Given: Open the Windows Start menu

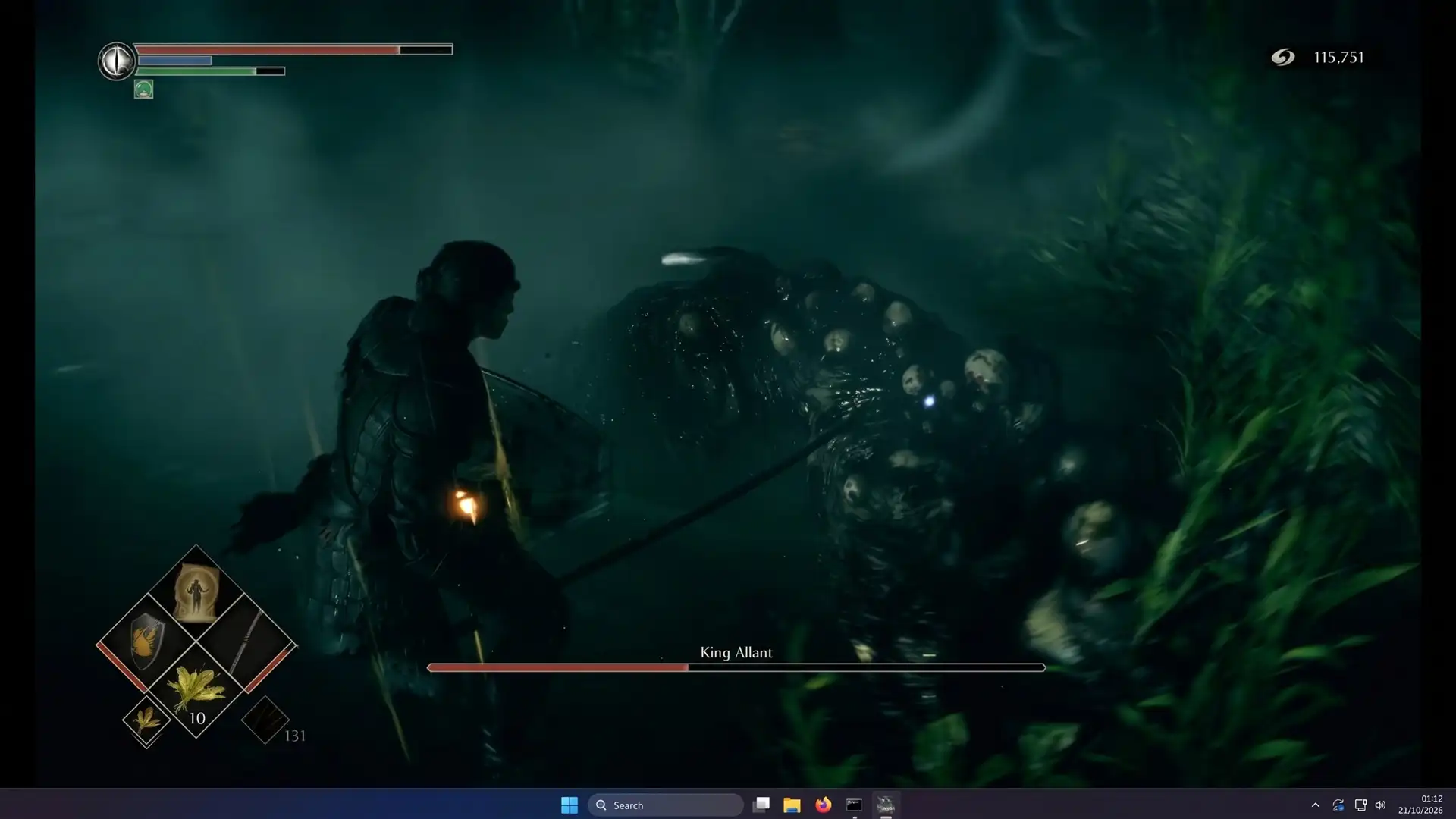Looking at the screenshot, I should click(x=569, y=805).
